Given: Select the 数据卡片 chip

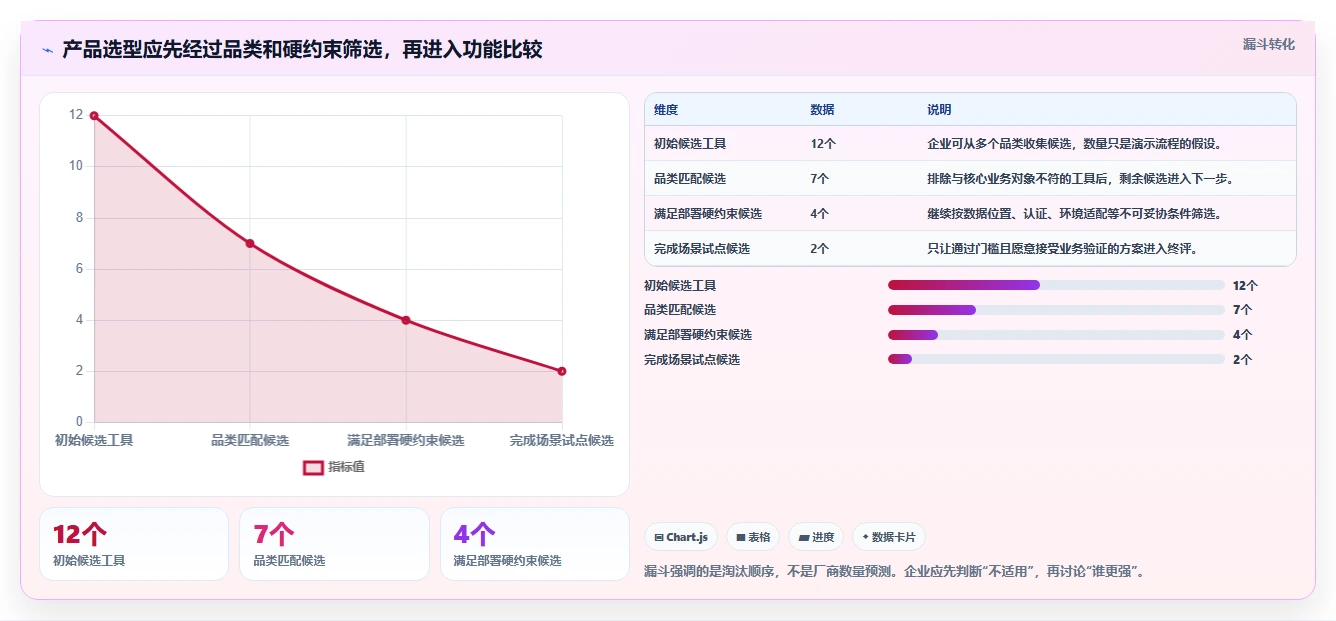Looking at the screenshot, I should (889, 537).
